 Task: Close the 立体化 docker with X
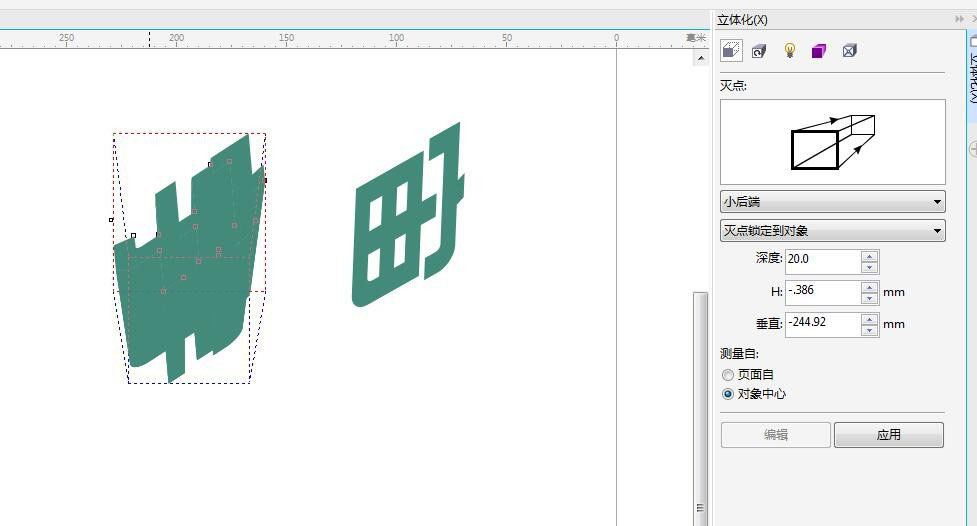(973, 19)
